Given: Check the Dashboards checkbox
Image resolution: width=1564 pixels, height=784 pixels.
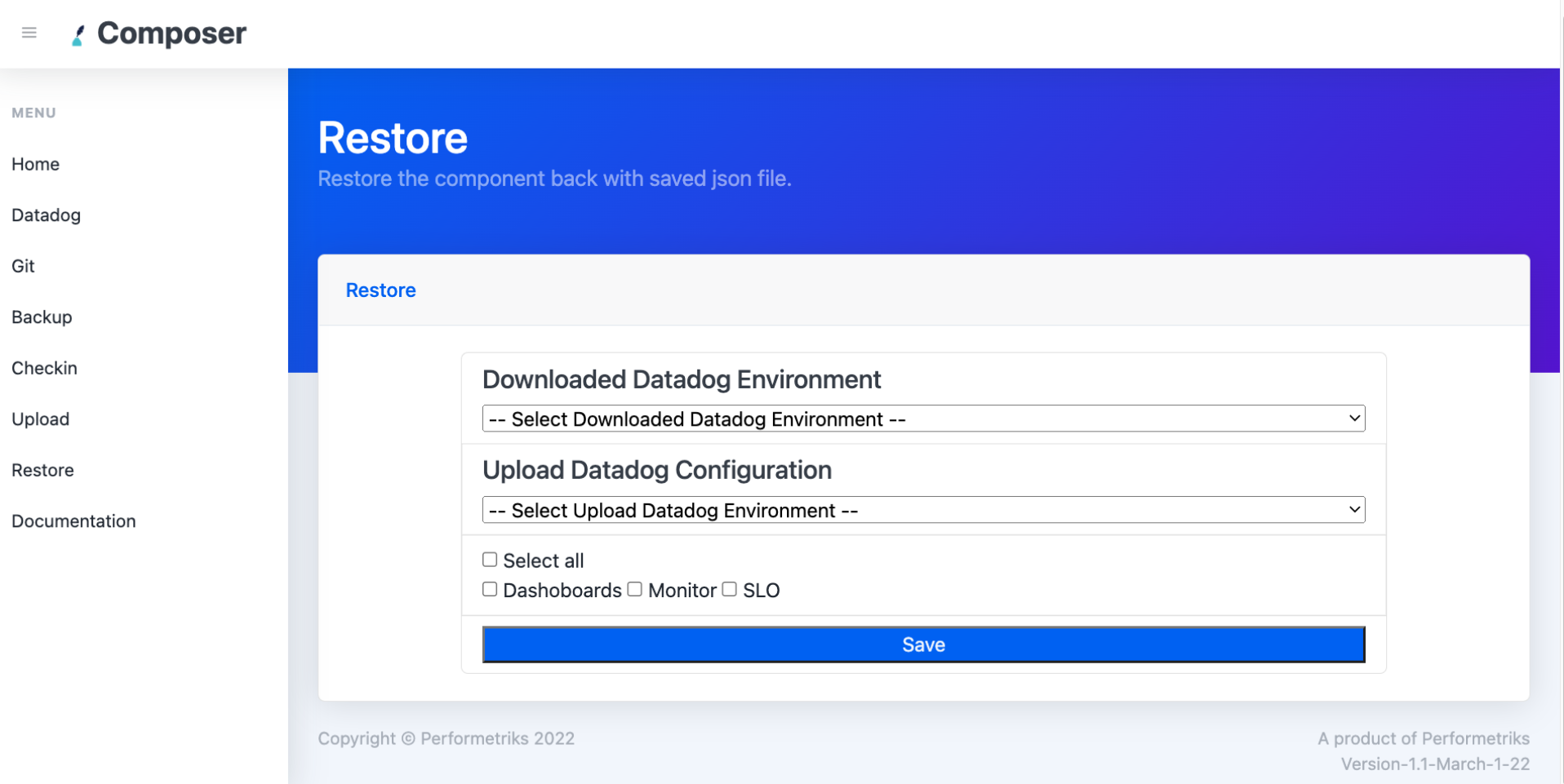Looking at the screenshot, I should click(490, 589).
